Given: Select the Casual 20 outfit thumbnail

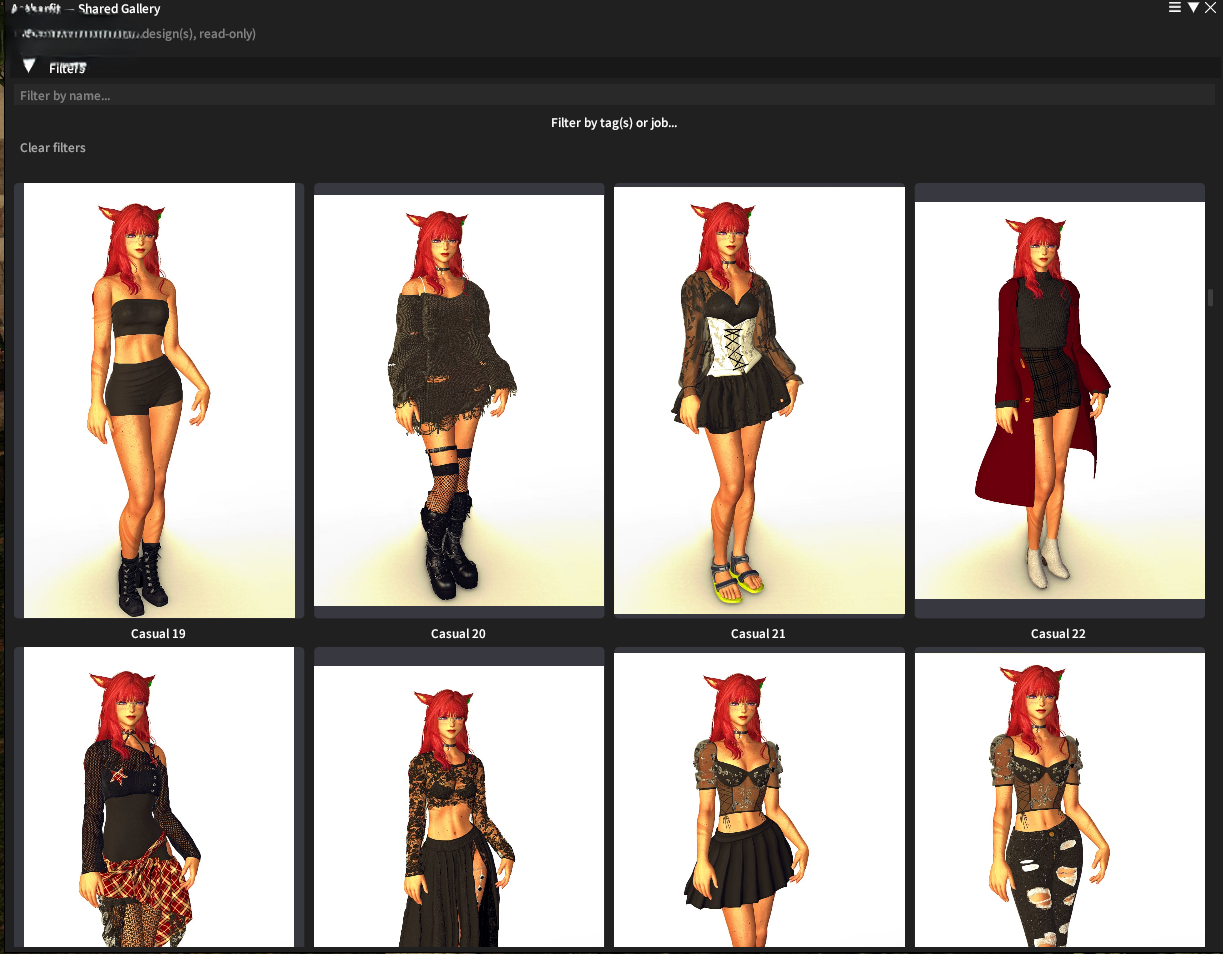Looking at the screenshot, I should point(459,400).
